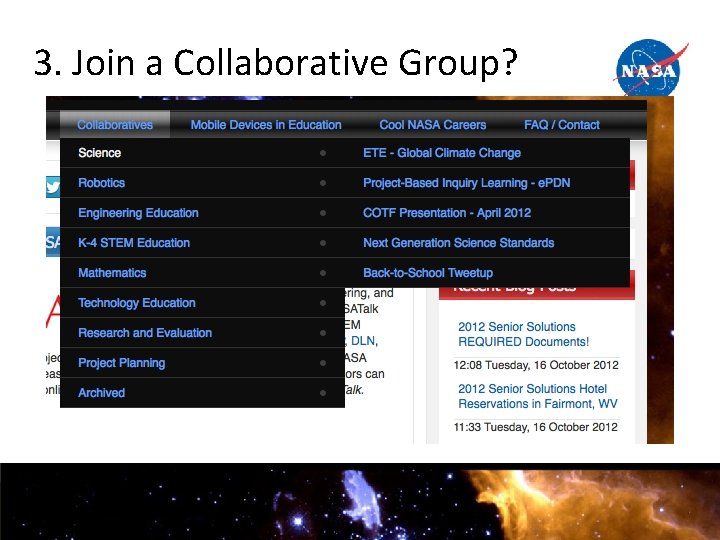Expand submenu dot beside Mathematics
This screenshot has width=720, height=540.
click(323, 273)
